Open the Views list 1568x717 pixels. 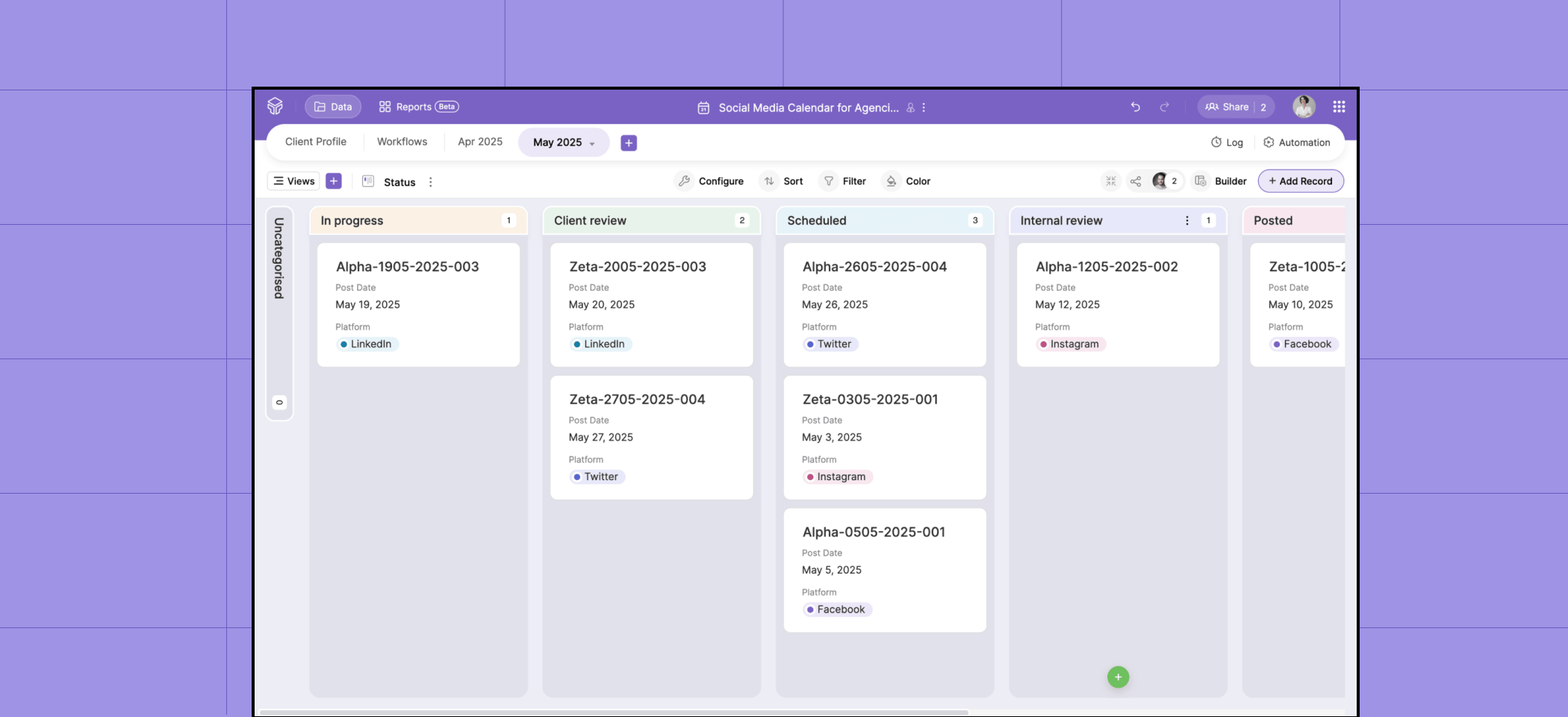[x=293, y=181]
